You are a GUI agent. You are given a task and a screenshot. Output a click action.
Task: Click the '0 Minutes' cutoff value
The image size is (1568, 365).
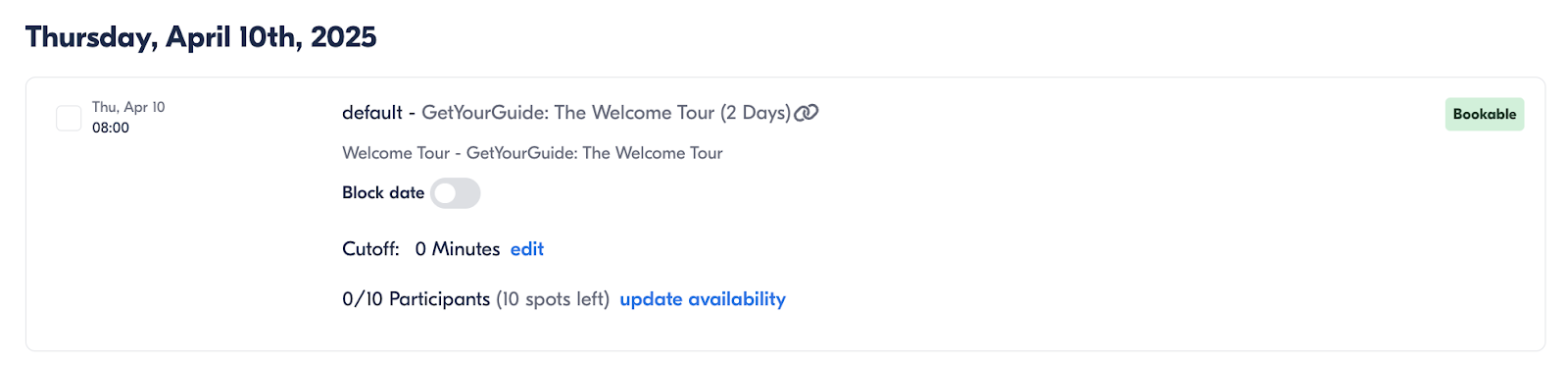(458, 249)
